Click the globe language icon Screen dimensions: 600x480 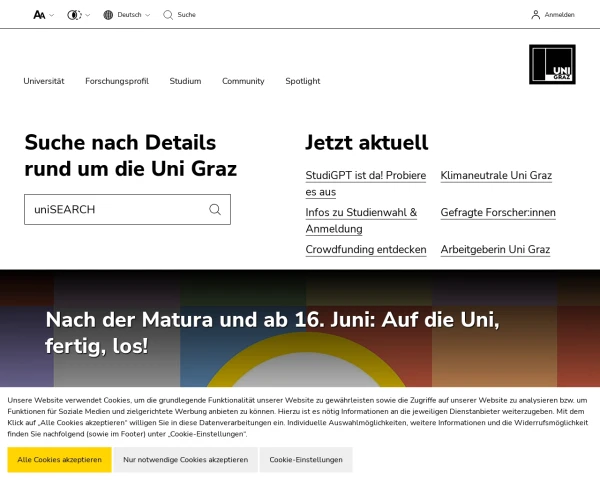pos(108,15)
